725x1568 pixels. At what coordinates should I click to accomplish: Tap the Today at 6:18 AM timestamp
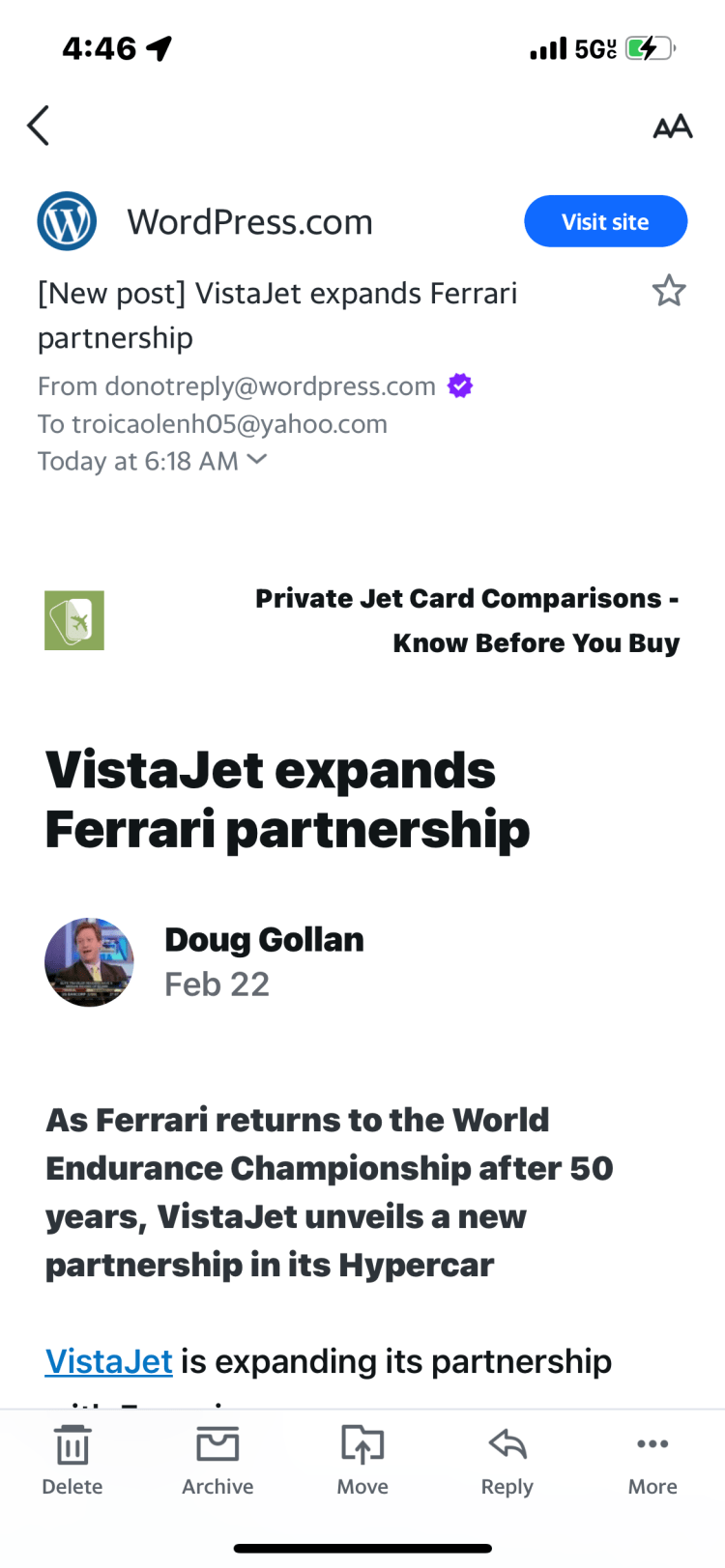[x=137, y=461]
